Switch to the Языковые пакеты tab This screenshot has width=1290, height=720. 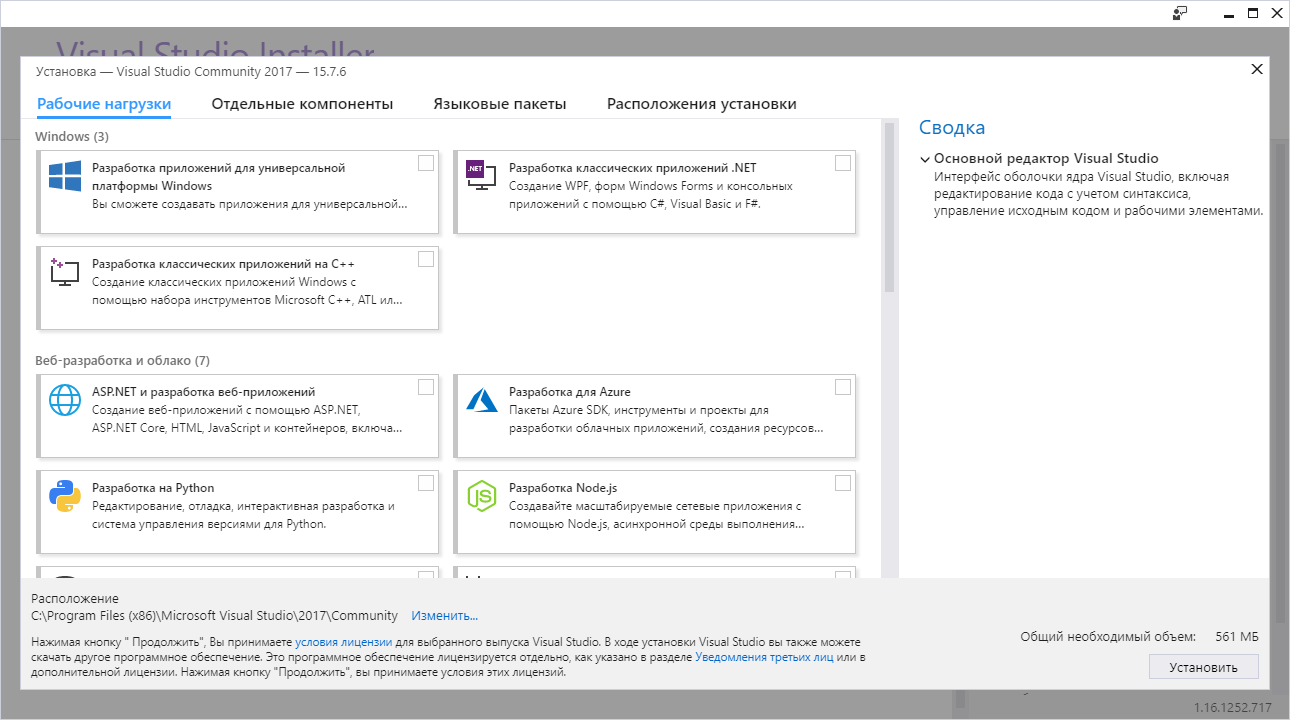point(500,104)
